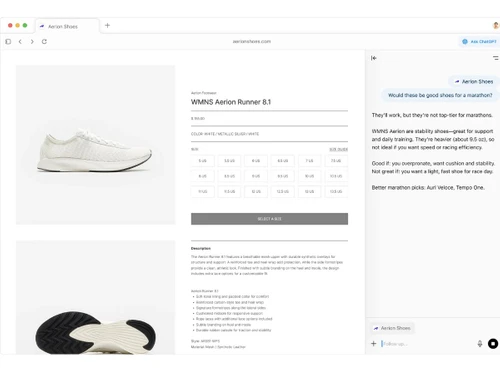Reload the Aerion Shoes page

44,42
